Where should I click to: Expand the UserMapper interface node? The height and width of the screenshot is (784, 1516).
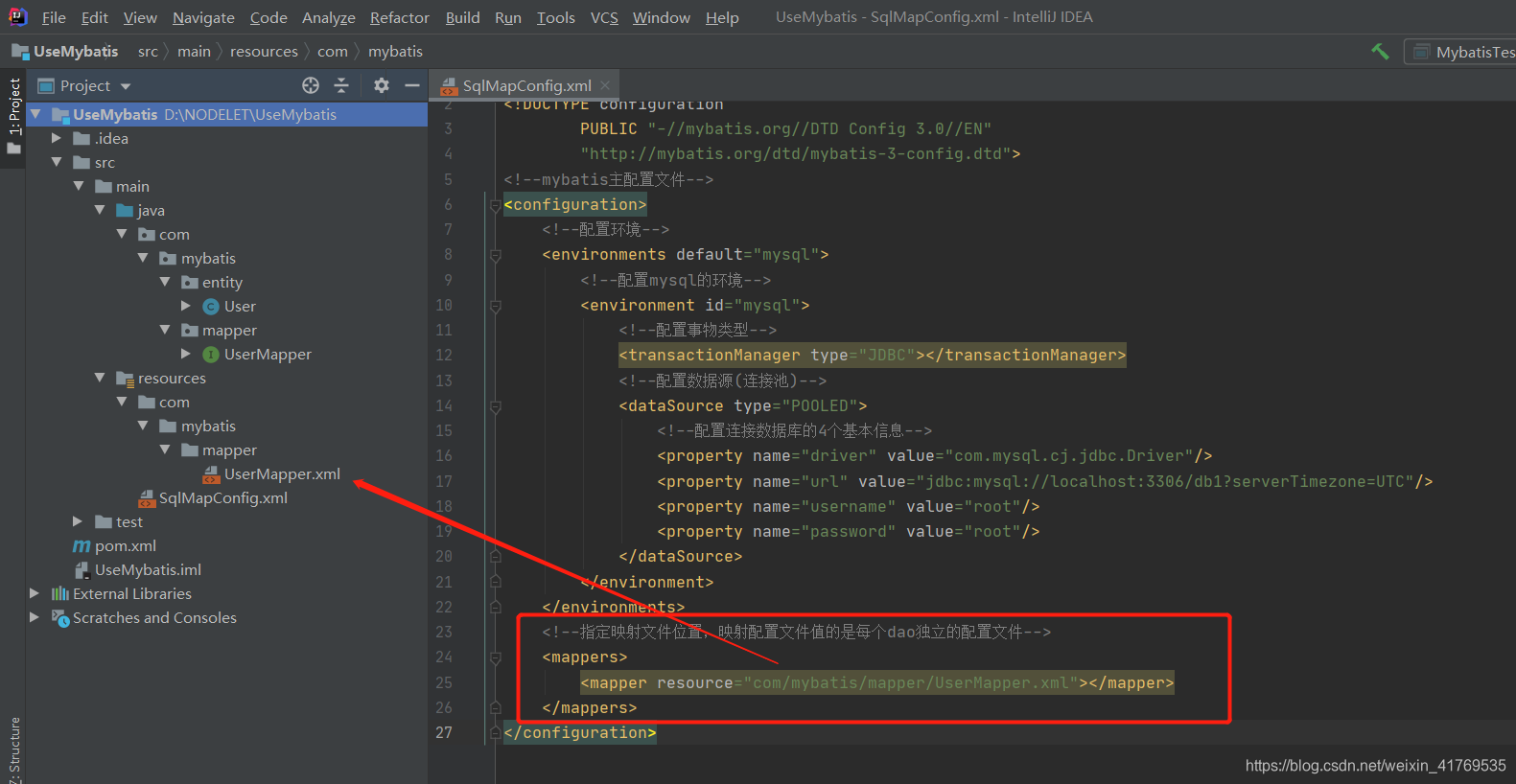pyautogui.click(x=186, y=354)
